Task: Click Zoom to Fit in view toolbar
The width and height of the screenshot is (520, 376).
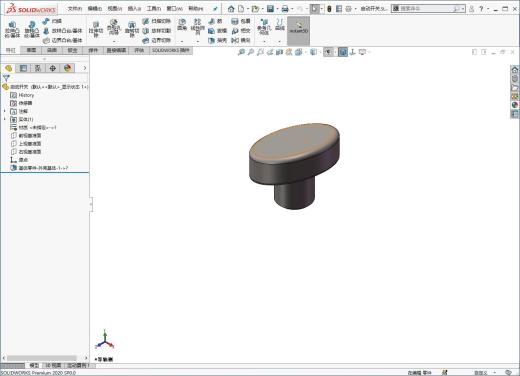Action: point(241,52)
